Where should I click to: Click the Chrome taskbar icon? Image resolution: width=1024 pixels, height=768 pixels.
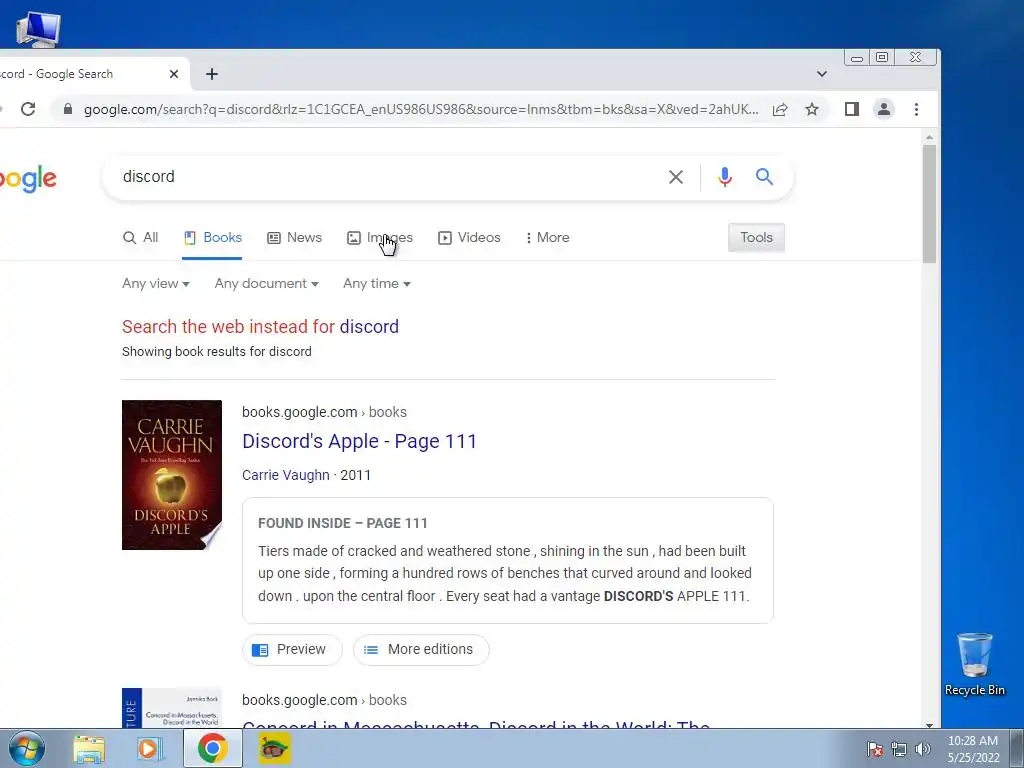click(x=212, y=748)
